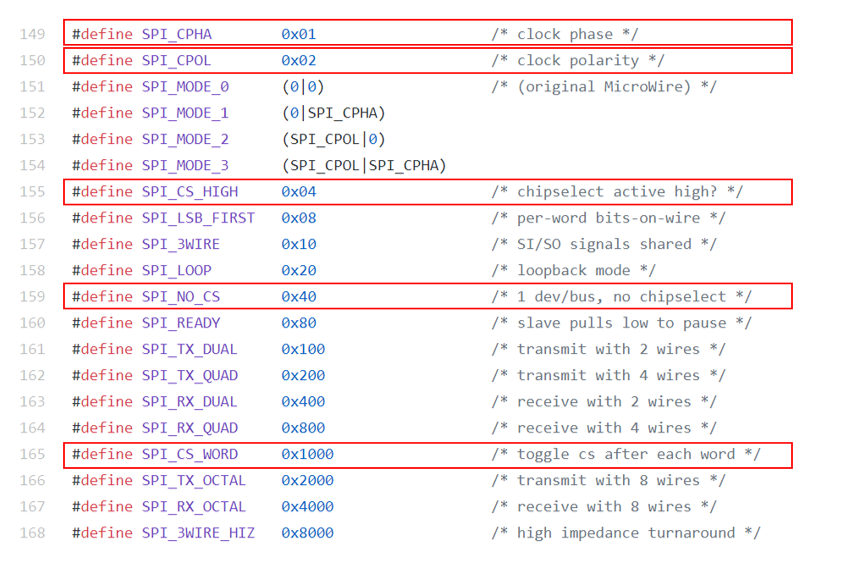Click the value 0x20

tap(299, 271)
